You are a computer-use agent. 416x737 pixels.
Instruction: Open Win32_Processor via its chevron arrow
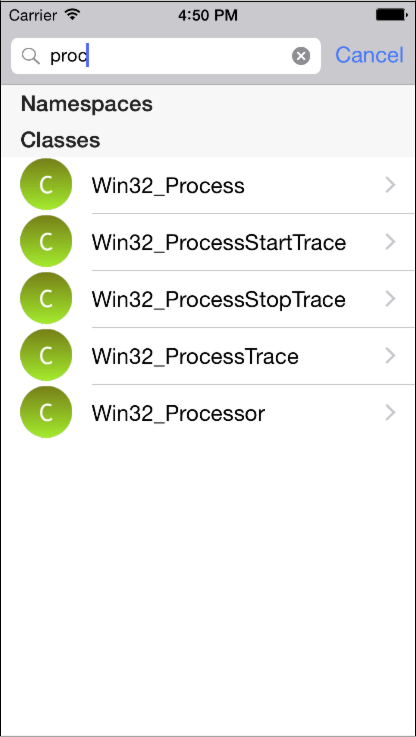point(390,413)
